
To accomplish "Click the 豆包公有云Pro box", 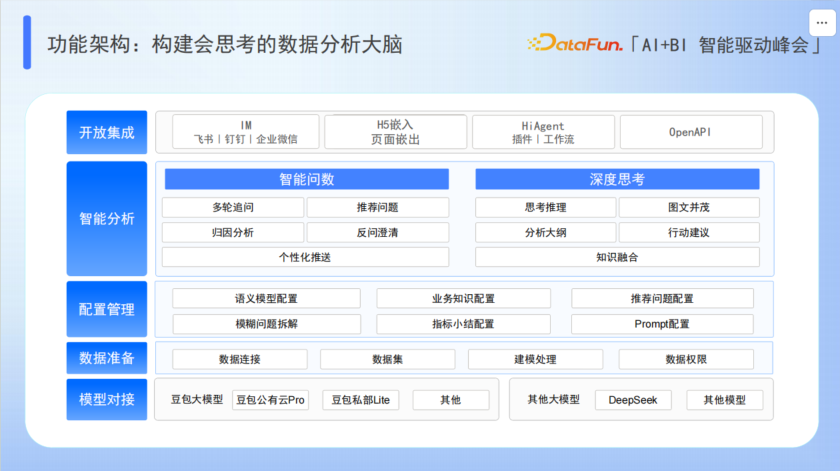I will (x=271, y=400).
